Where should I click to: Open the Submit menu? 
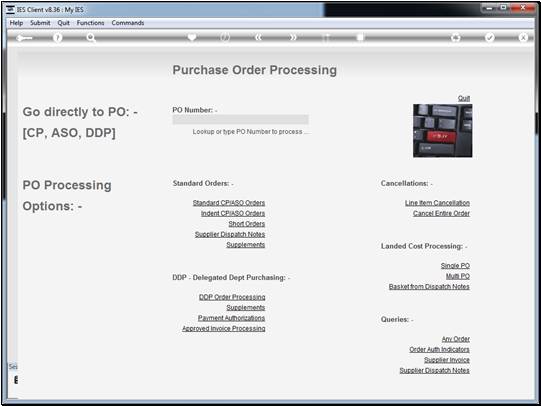pyautogui.click(x=40, y=23)
